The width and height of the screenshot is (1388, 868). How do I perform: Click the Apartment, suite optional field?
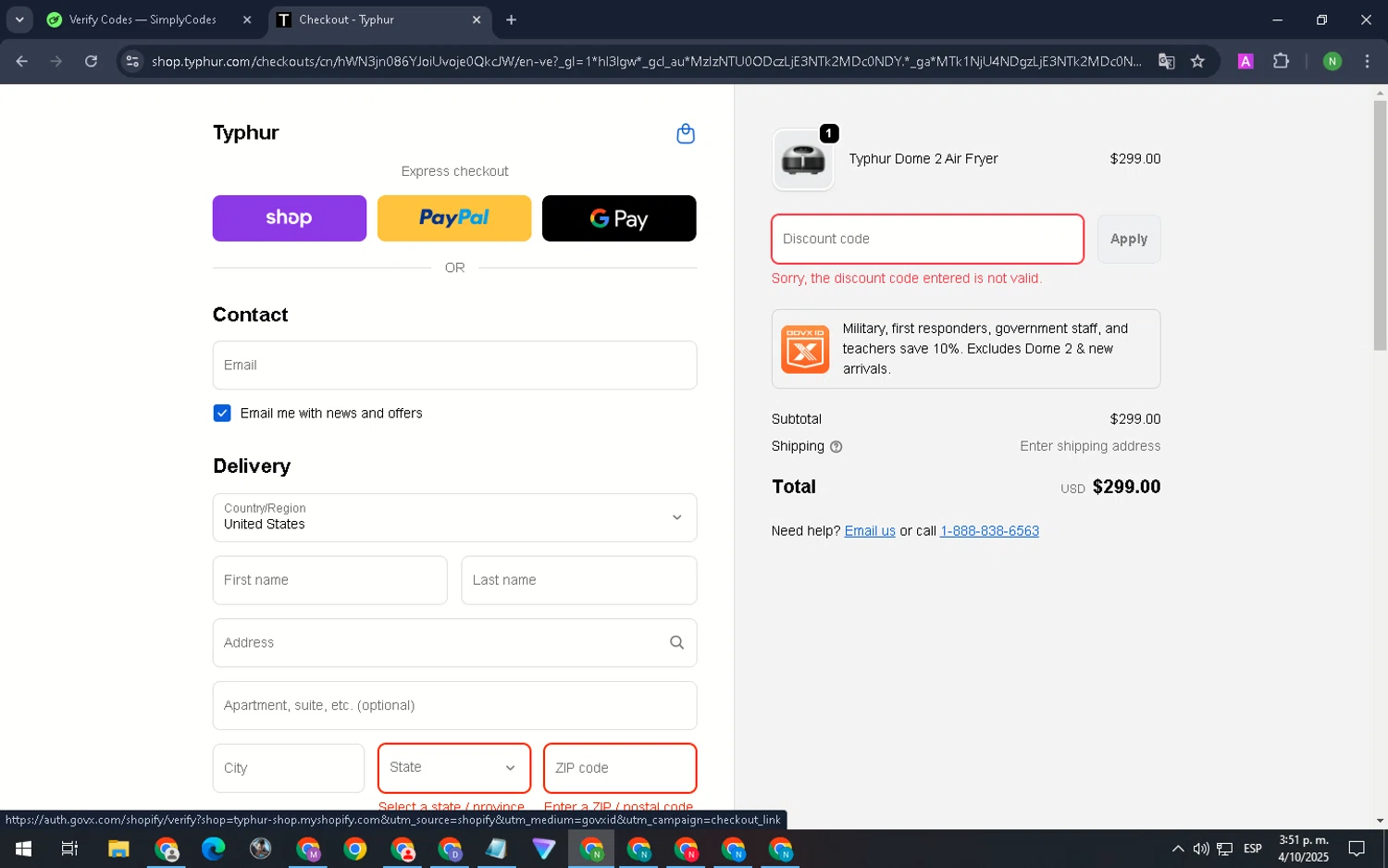tap(454, 706)
